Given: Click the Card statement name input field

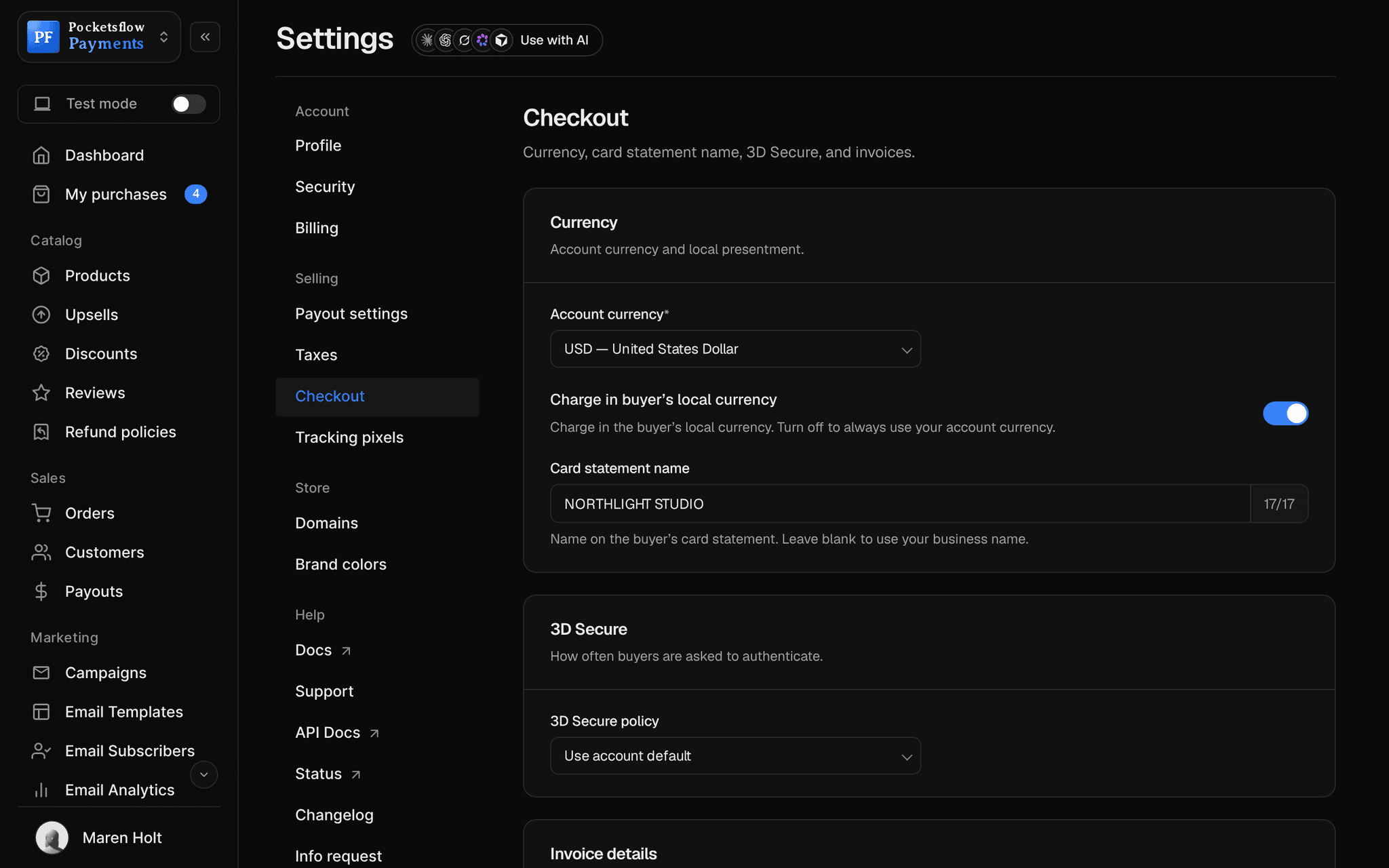Looking at the screenshot, I should point(900,504).
